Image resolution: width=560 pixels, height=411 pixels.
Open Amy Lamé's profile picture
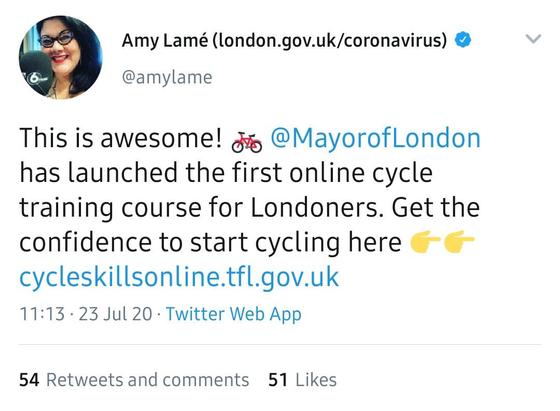(61, 57)
